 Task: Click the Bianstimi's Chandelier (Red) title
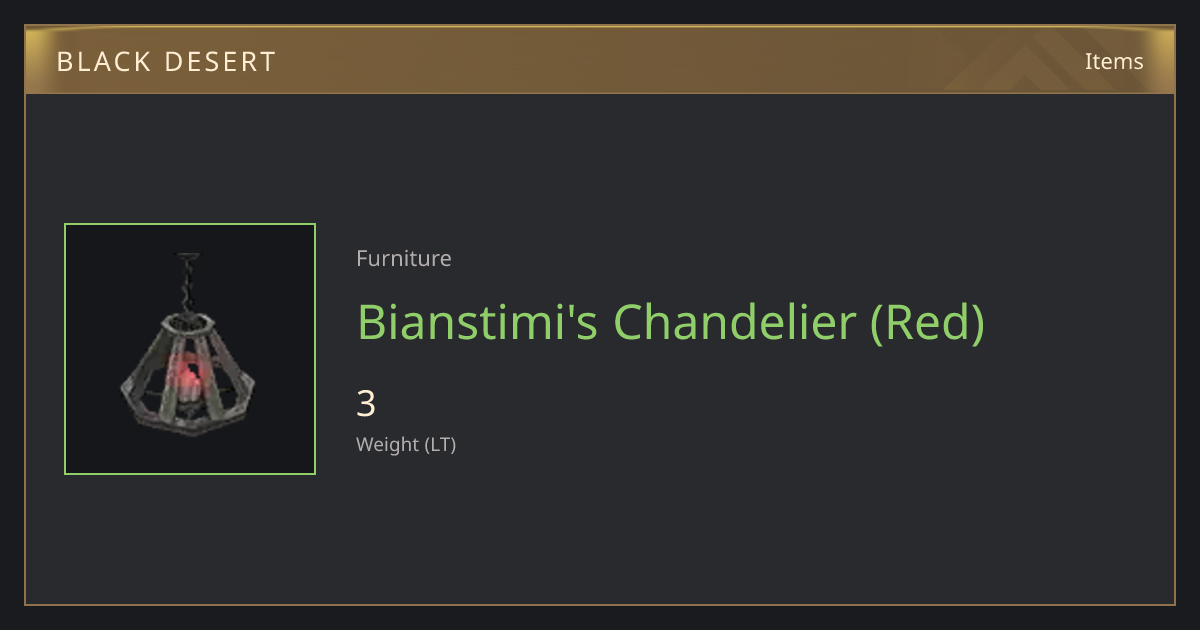click(671, 322)
